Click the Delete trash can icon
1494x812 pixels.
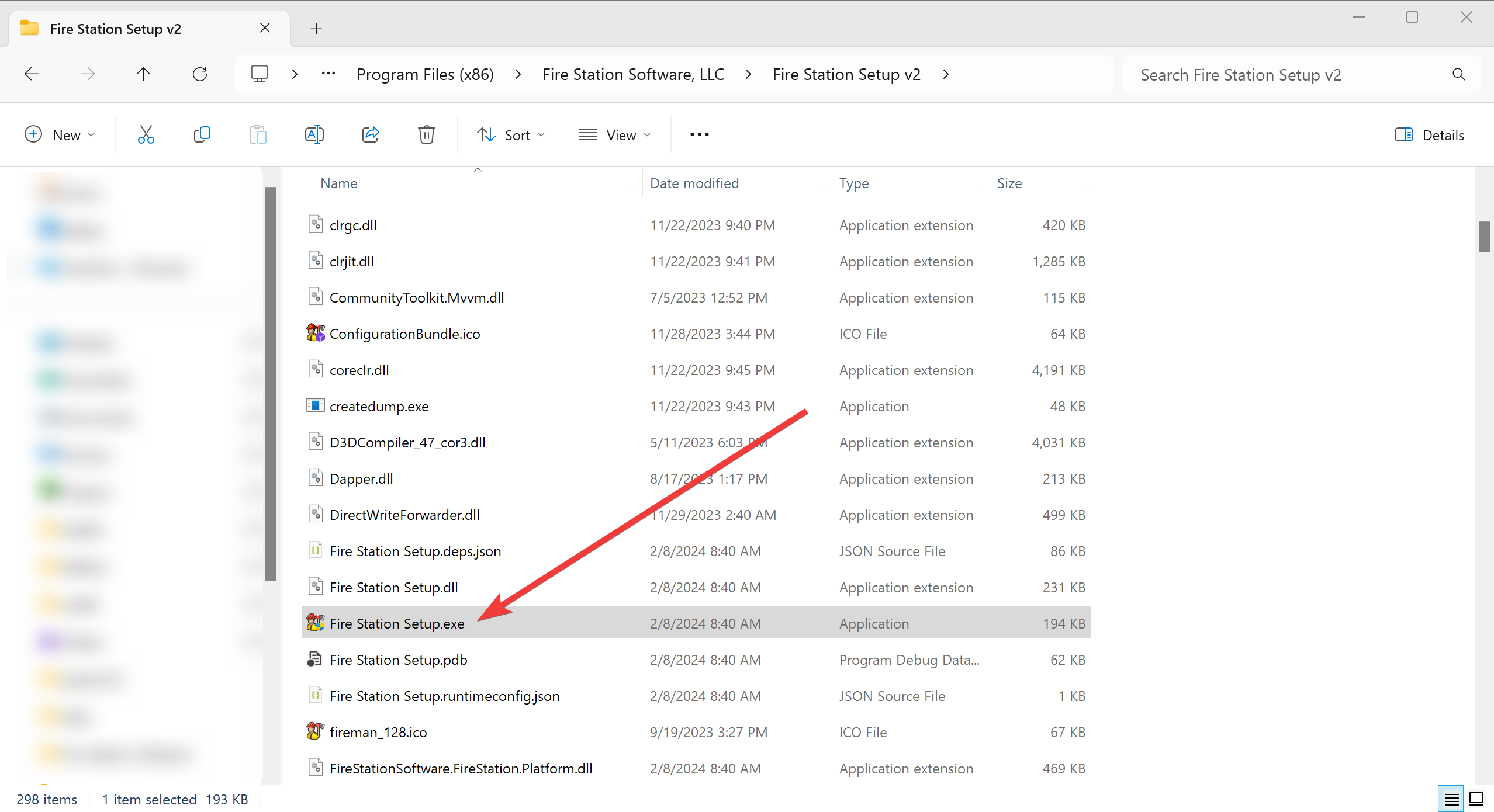pos(426,135)
